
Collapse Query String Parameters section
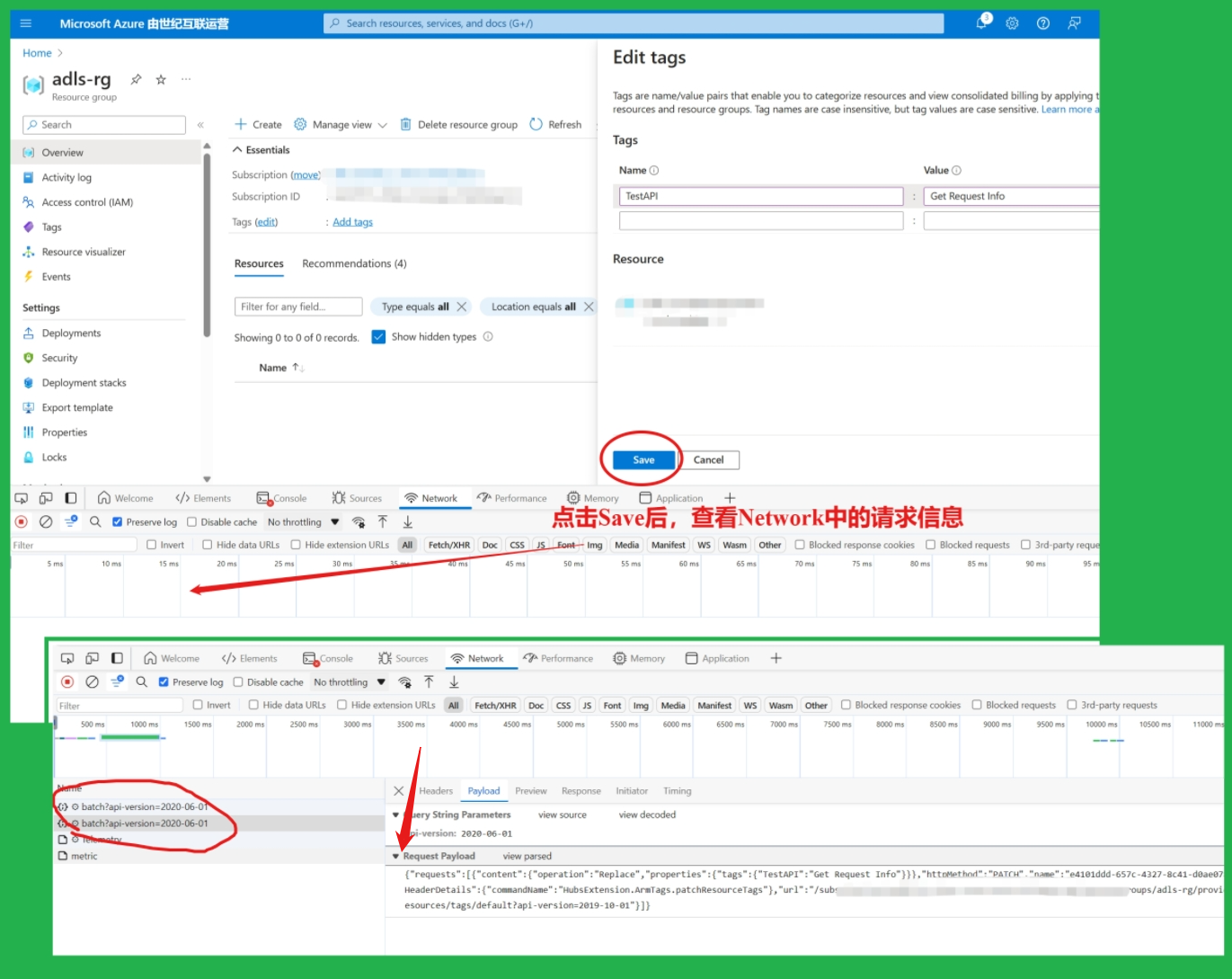coord(396,814)
